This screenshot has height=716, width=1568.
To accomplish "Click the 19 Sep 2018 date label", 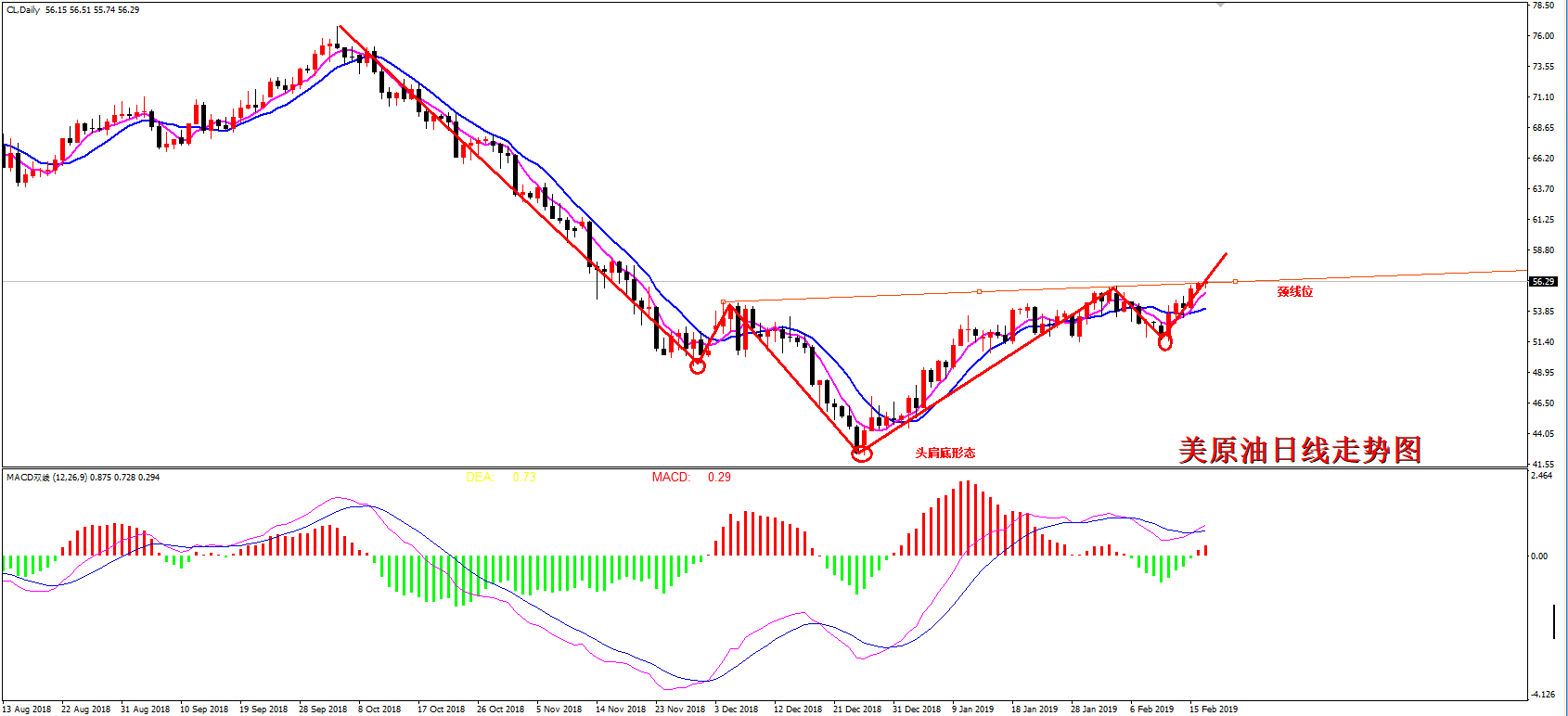I will pyautogui.click(x=263, y=710).
